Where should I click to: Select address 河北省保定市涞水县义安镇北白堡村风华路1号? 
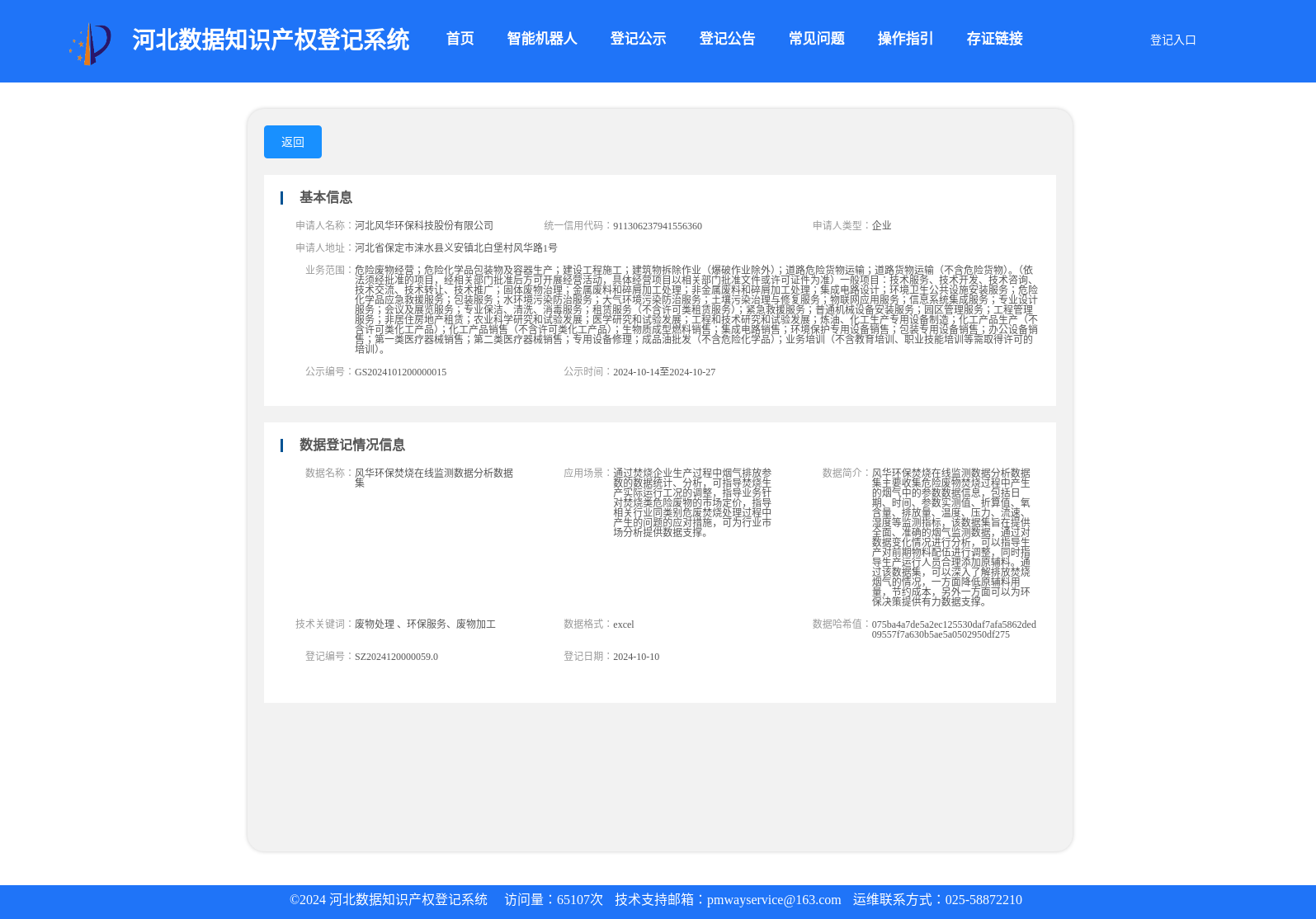(x=455, y=247)
